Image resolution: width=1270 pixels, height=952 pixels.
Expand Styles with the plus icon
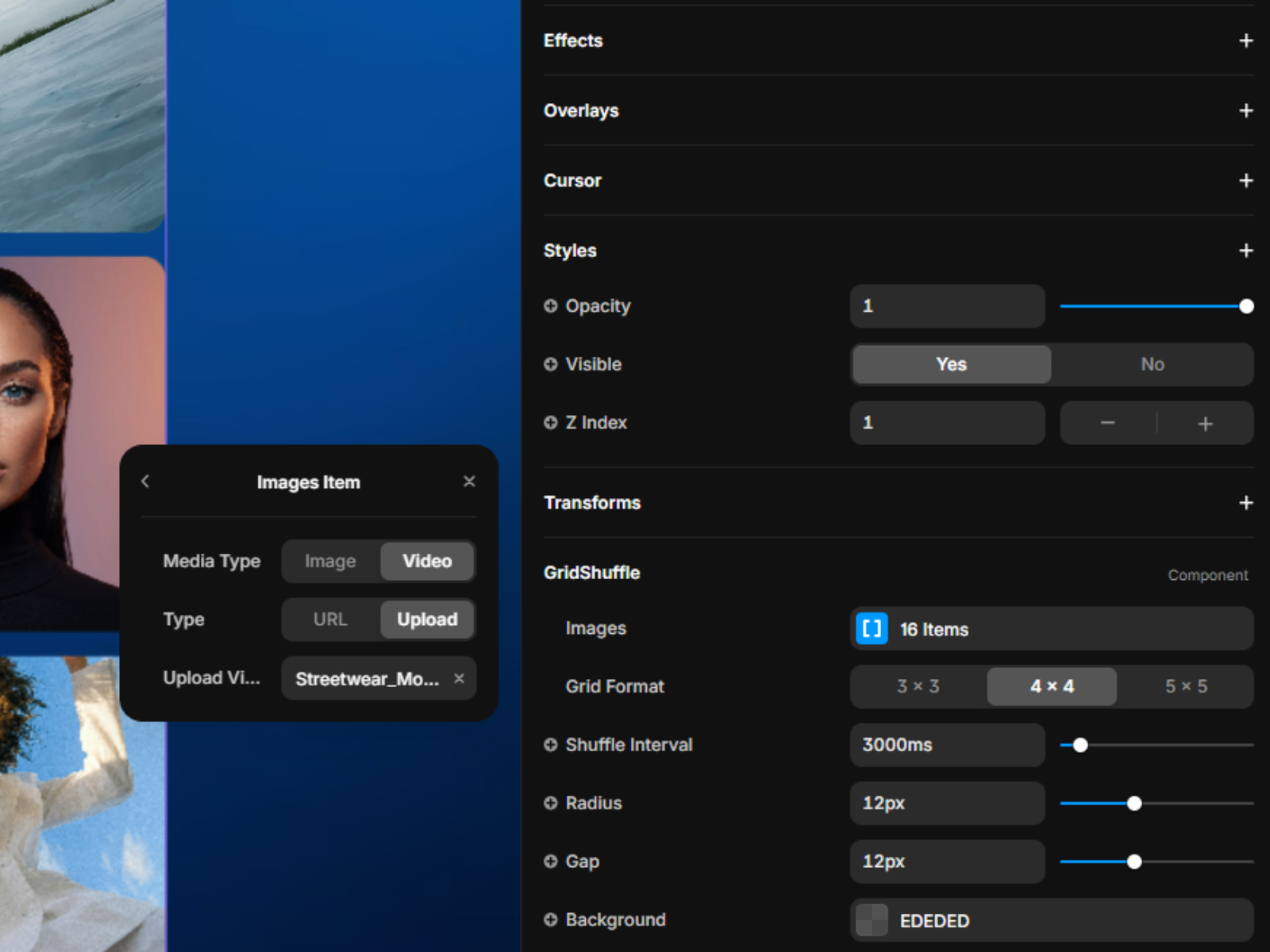[1245, 251]
